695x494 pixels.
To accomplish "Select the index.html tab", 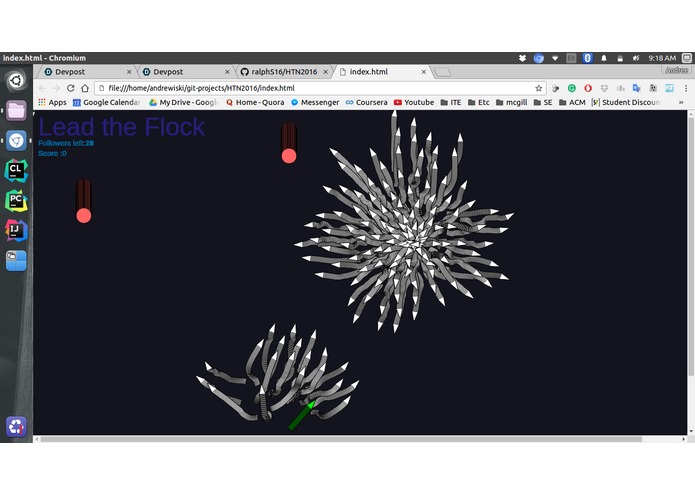I will click(x=383, y=72).
